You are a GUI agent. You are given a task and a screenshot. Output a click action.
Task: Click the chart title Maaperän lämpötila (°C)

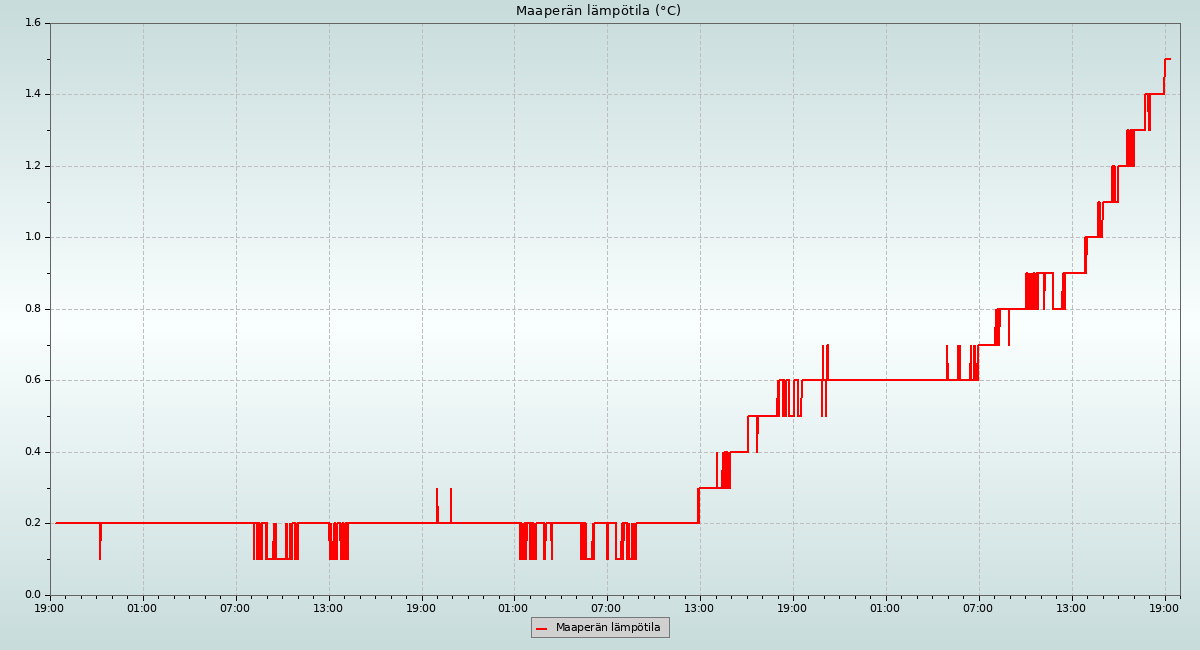(x=598, y=11)
